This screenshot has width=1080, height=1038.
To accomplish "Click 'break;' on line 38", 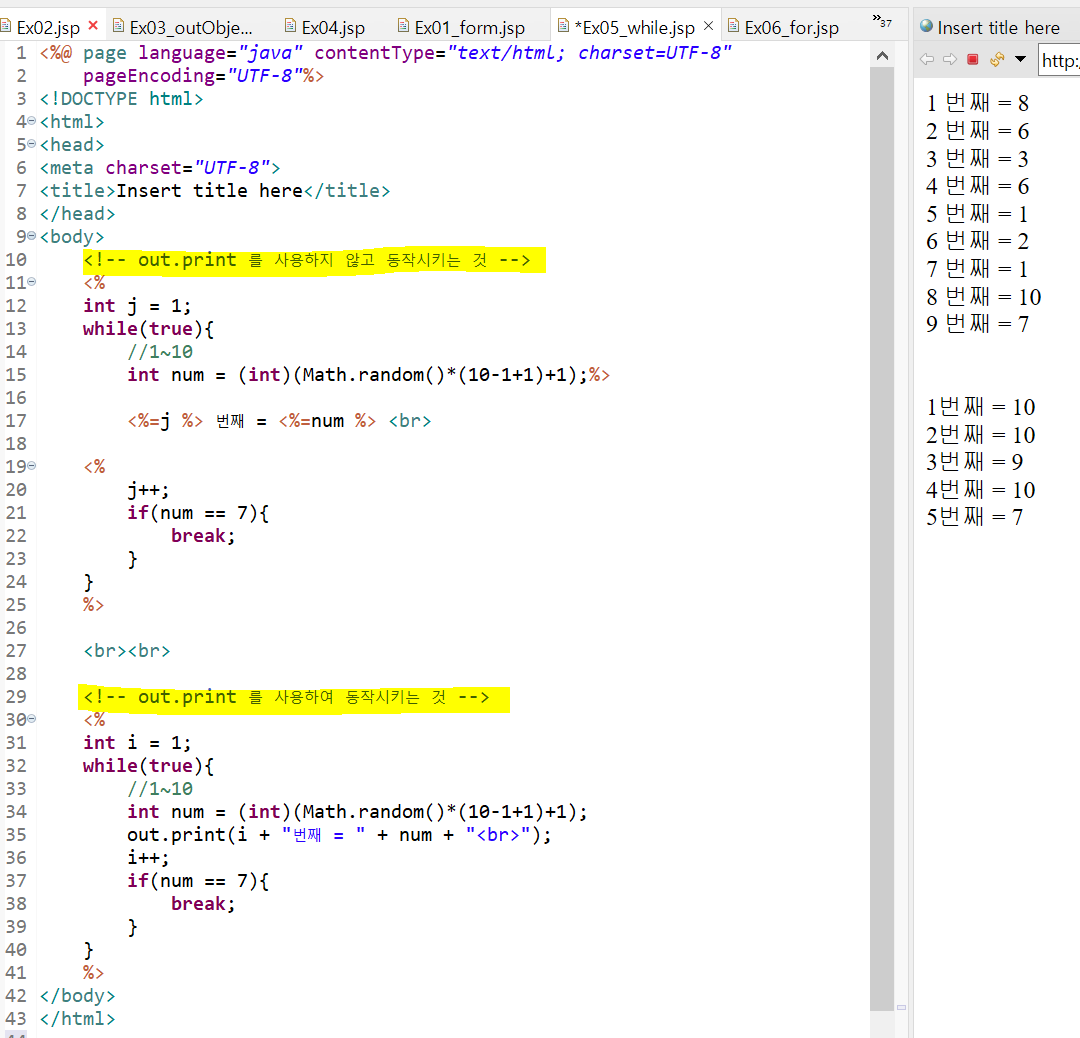I will pos(203,904).
